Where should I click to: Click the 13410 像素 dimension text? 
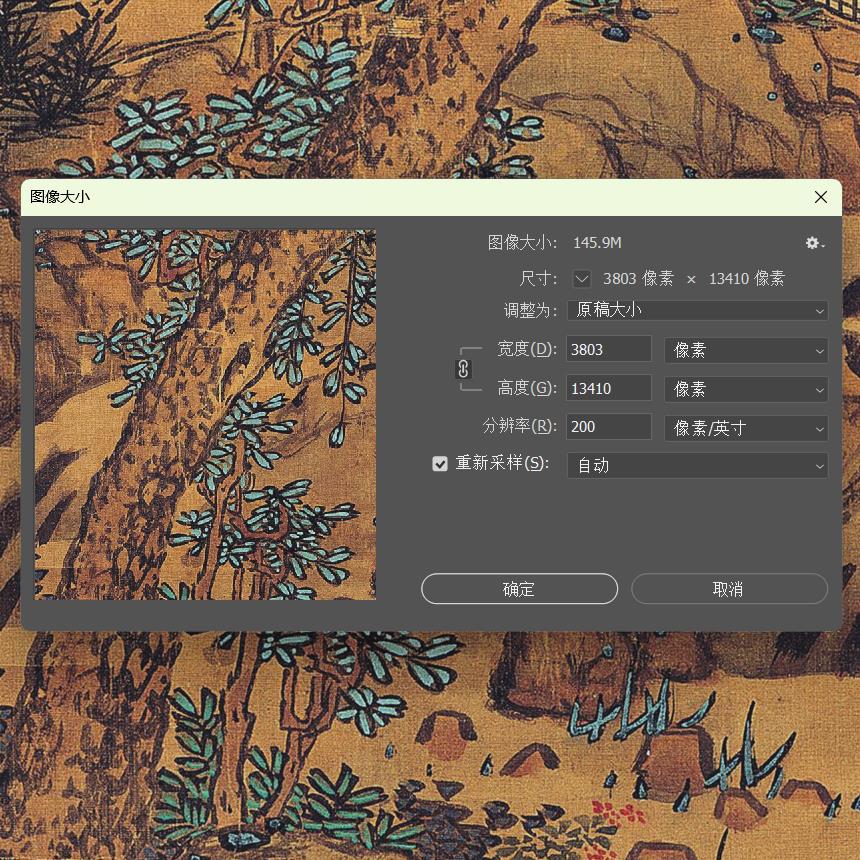746,279
